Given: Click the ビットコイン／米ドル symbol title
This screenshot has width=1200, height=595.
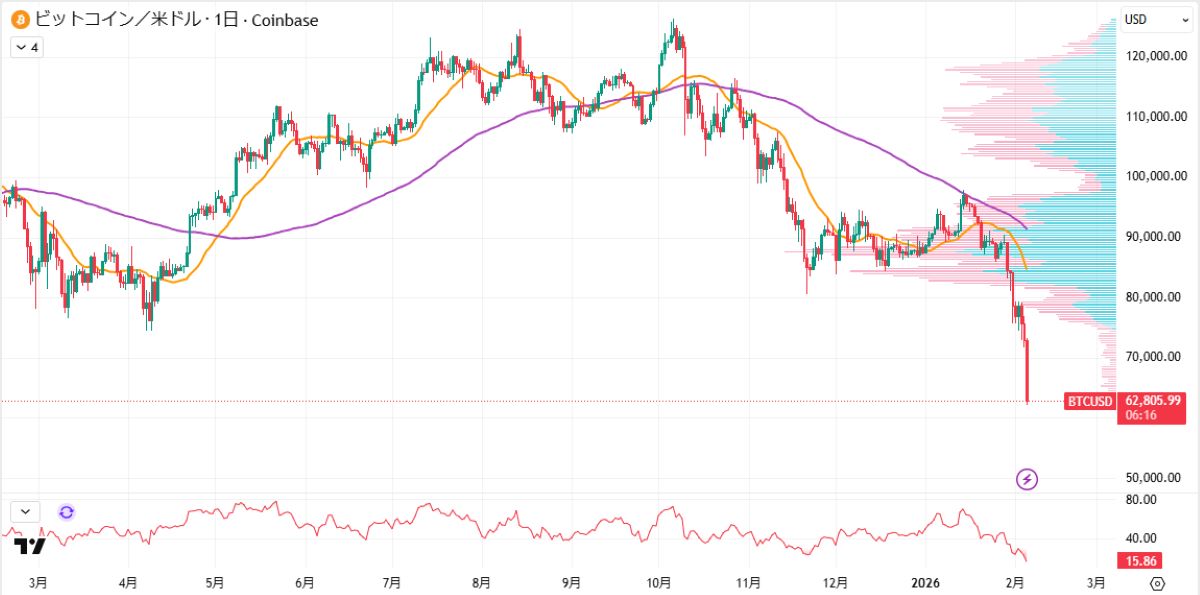Looking at the screenshot, I should 118,19.
